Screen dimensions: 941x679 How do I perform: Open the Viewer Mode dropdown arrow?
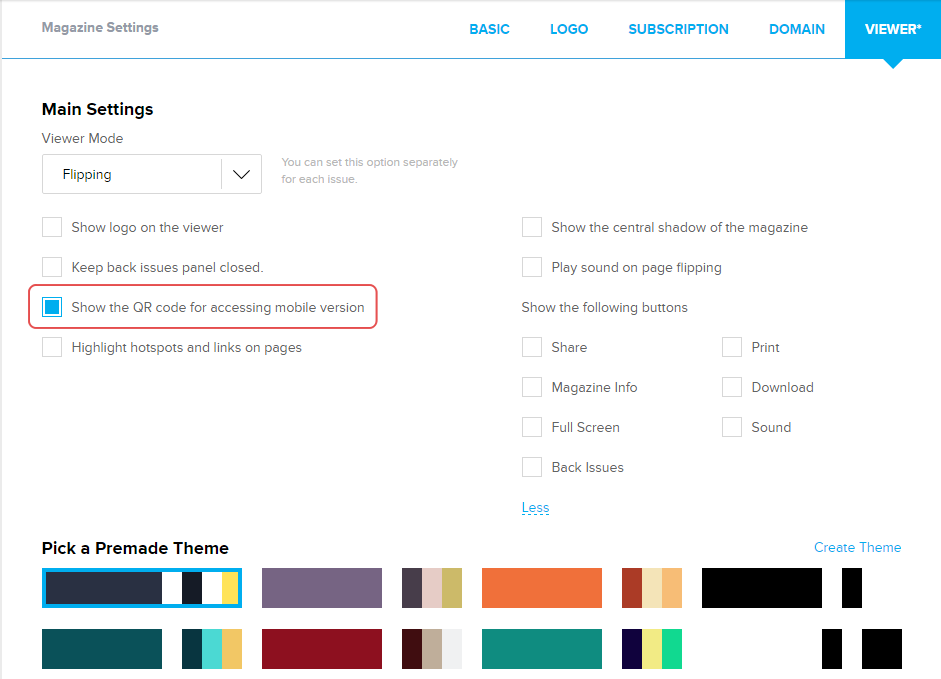point(241,174)
